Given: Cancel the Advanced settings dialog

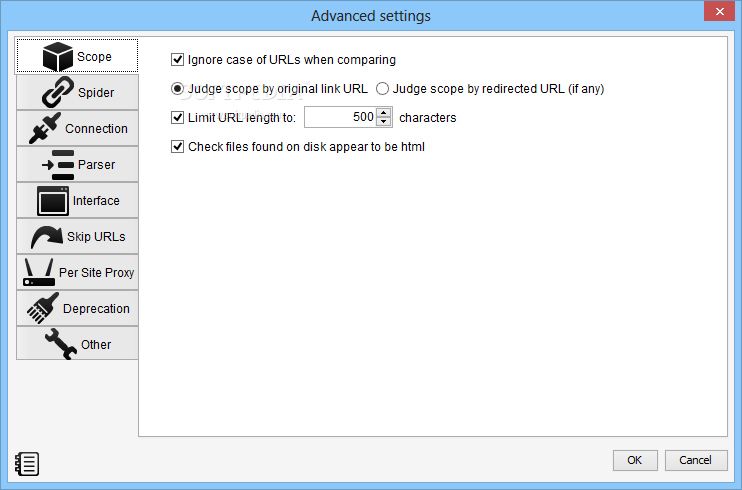Looking at the screenshot, I should coord(696,460).
